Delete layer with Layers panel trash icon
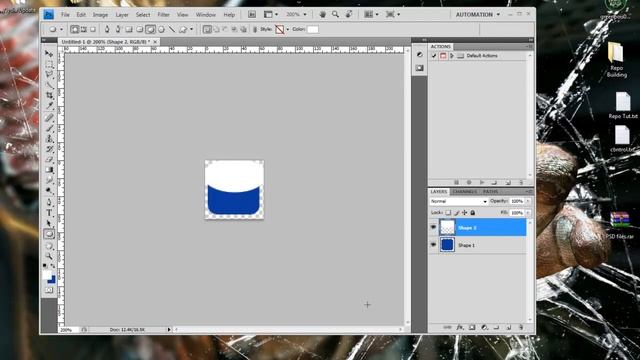This screenshot has height=360, width=640. click(x=521, y=327)
